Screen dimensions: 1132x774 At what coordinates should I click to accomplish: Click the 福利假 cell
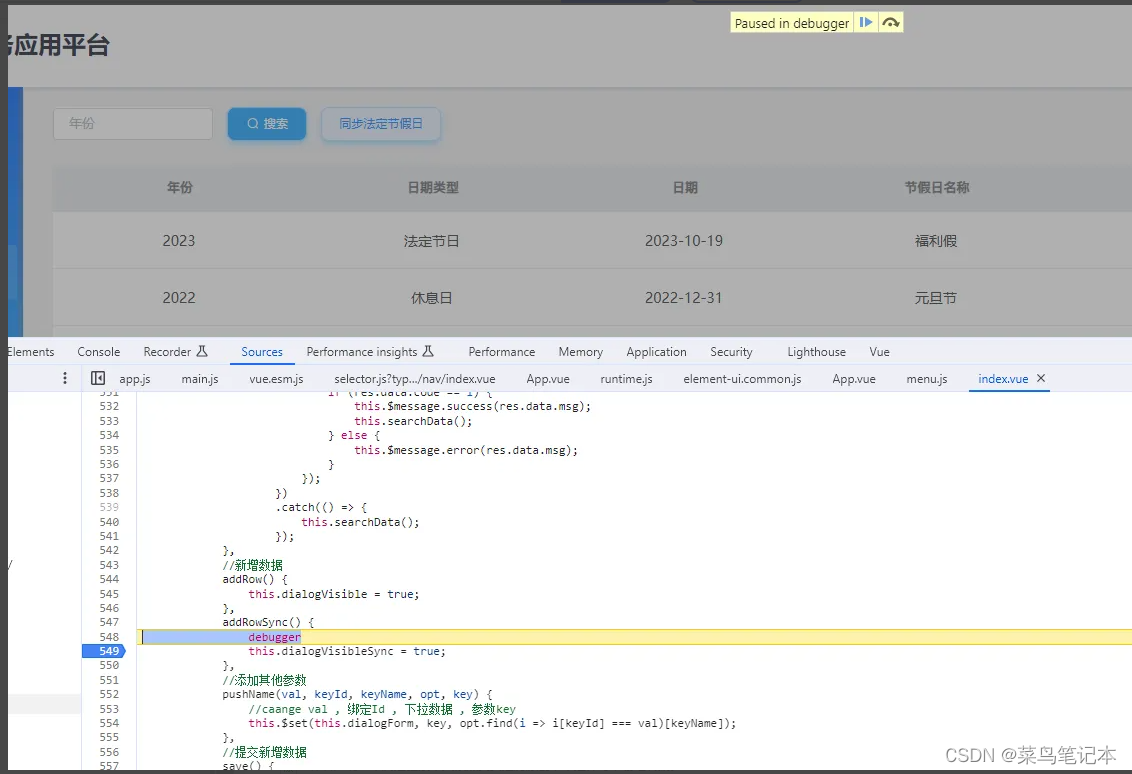tap(936, 240)
